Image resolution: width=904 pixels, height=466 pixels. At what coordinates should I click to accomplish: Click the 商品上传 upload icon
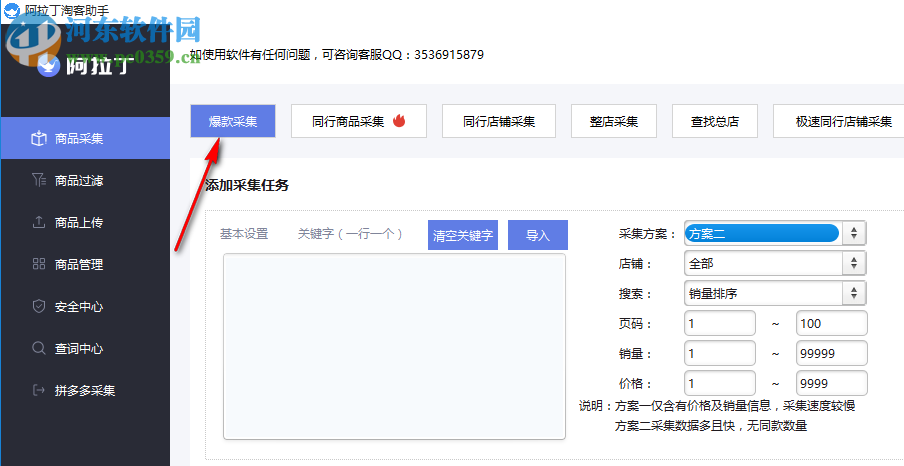[x=39, y=222]
